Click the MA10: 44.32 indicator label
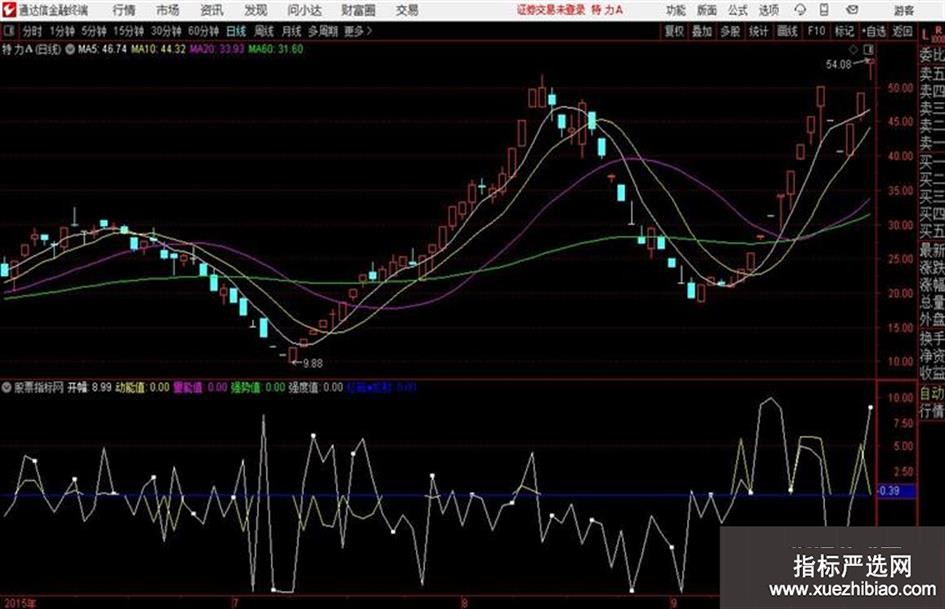Image resolution: width=945 pixels, height=609 pixels. pos(159,49)
